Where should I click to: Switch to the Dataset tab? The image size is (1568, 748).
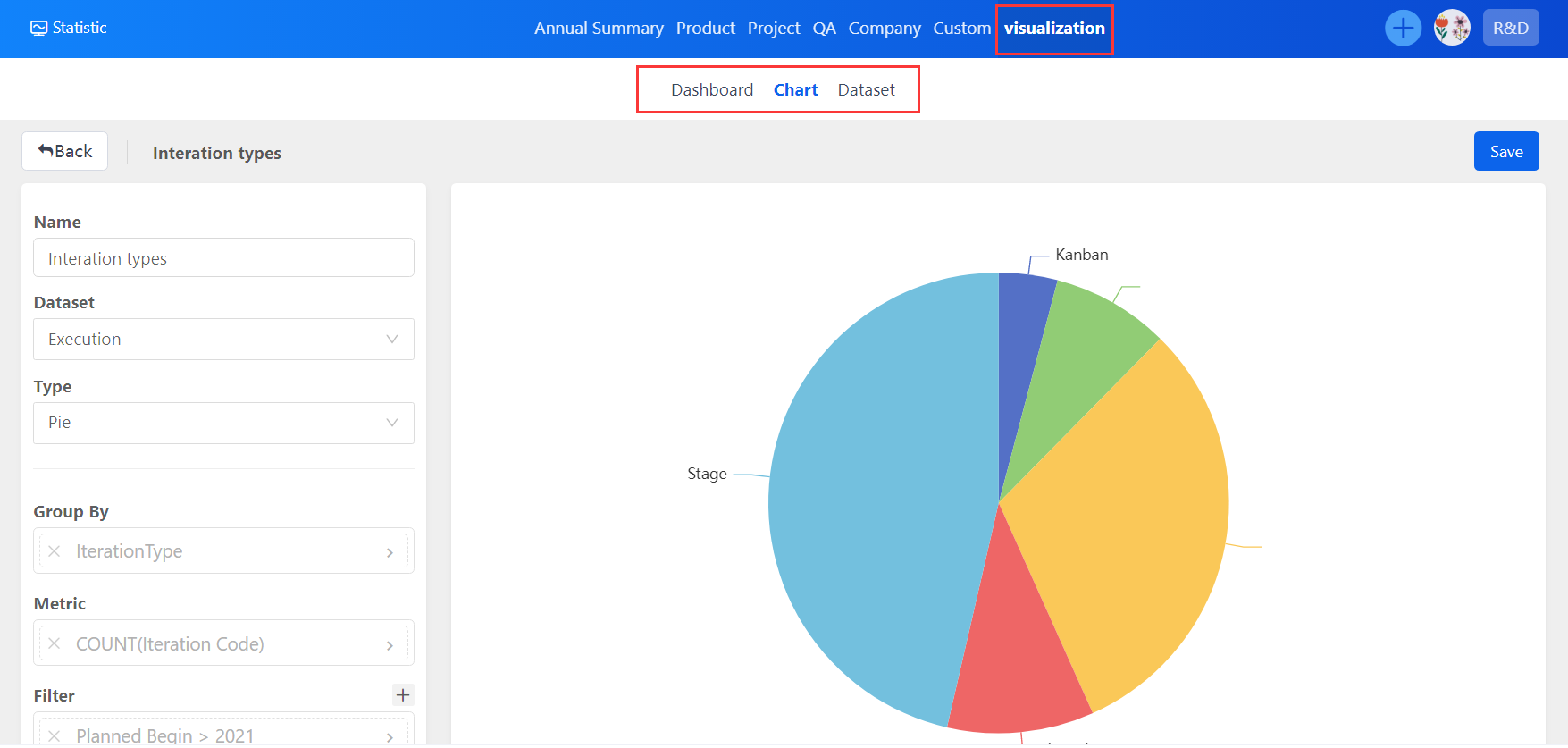866,90
